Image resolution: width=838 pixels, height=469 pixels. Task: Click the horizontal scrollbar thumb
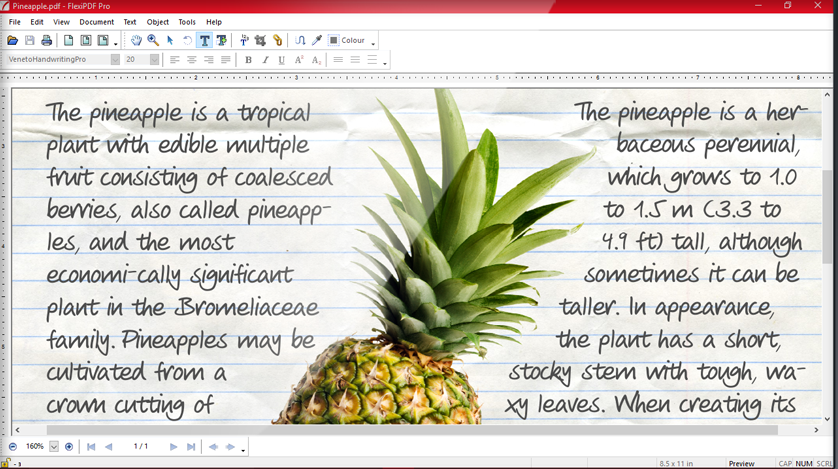pos(412,429)
